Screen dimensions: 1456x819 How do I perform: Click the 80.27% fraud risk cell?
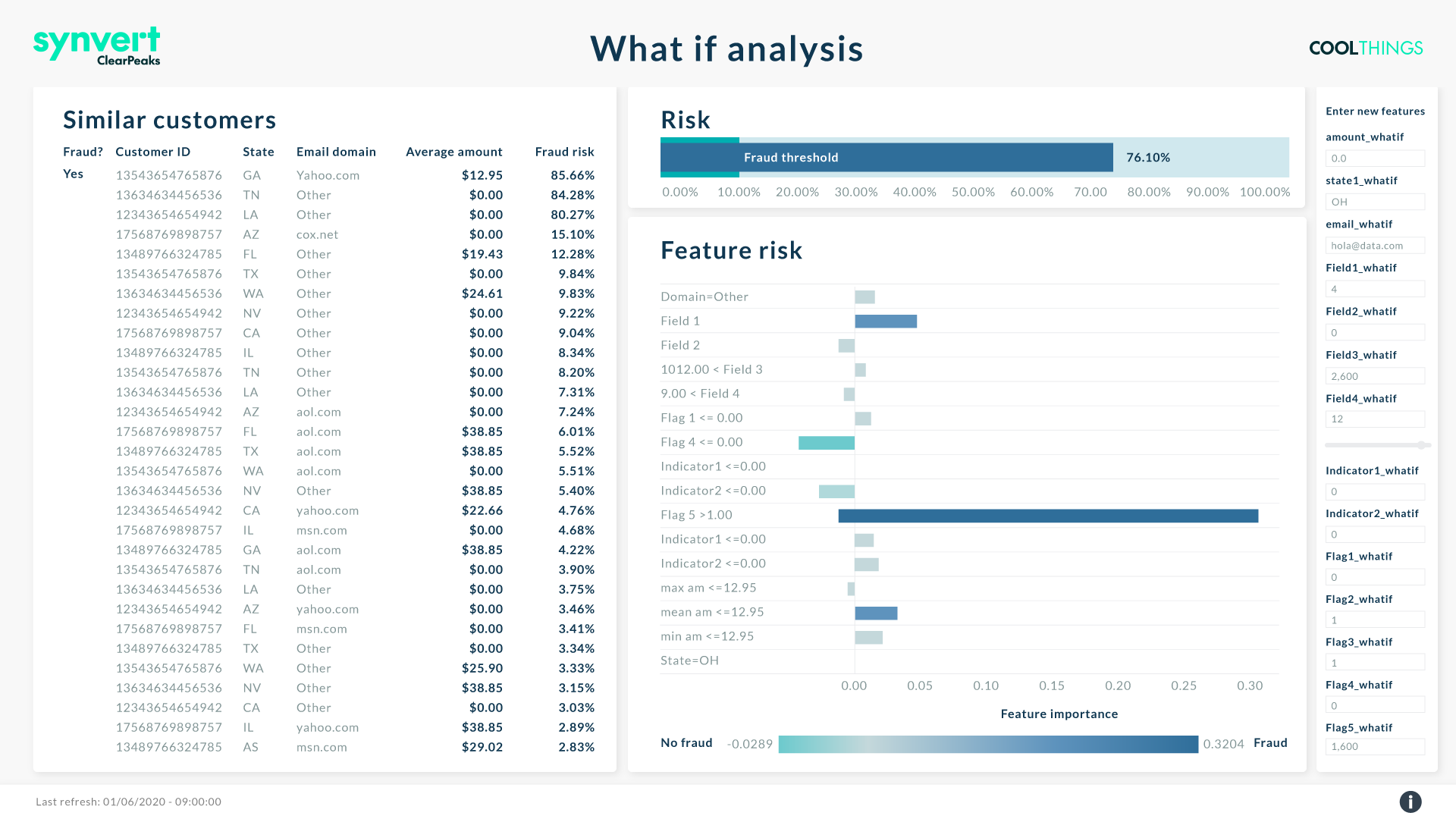573,215
